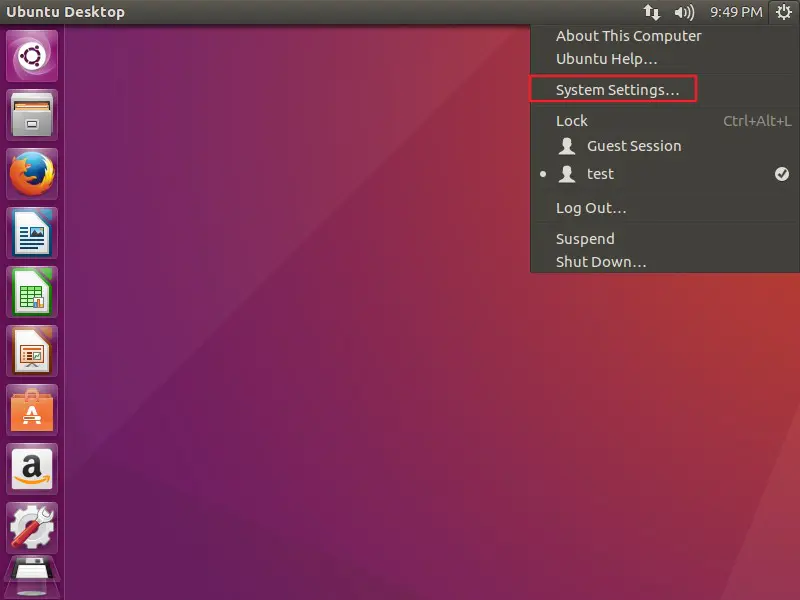Click the removable disk icon in launcher
This screenshot has height=600, width=800.
point(32,577)
